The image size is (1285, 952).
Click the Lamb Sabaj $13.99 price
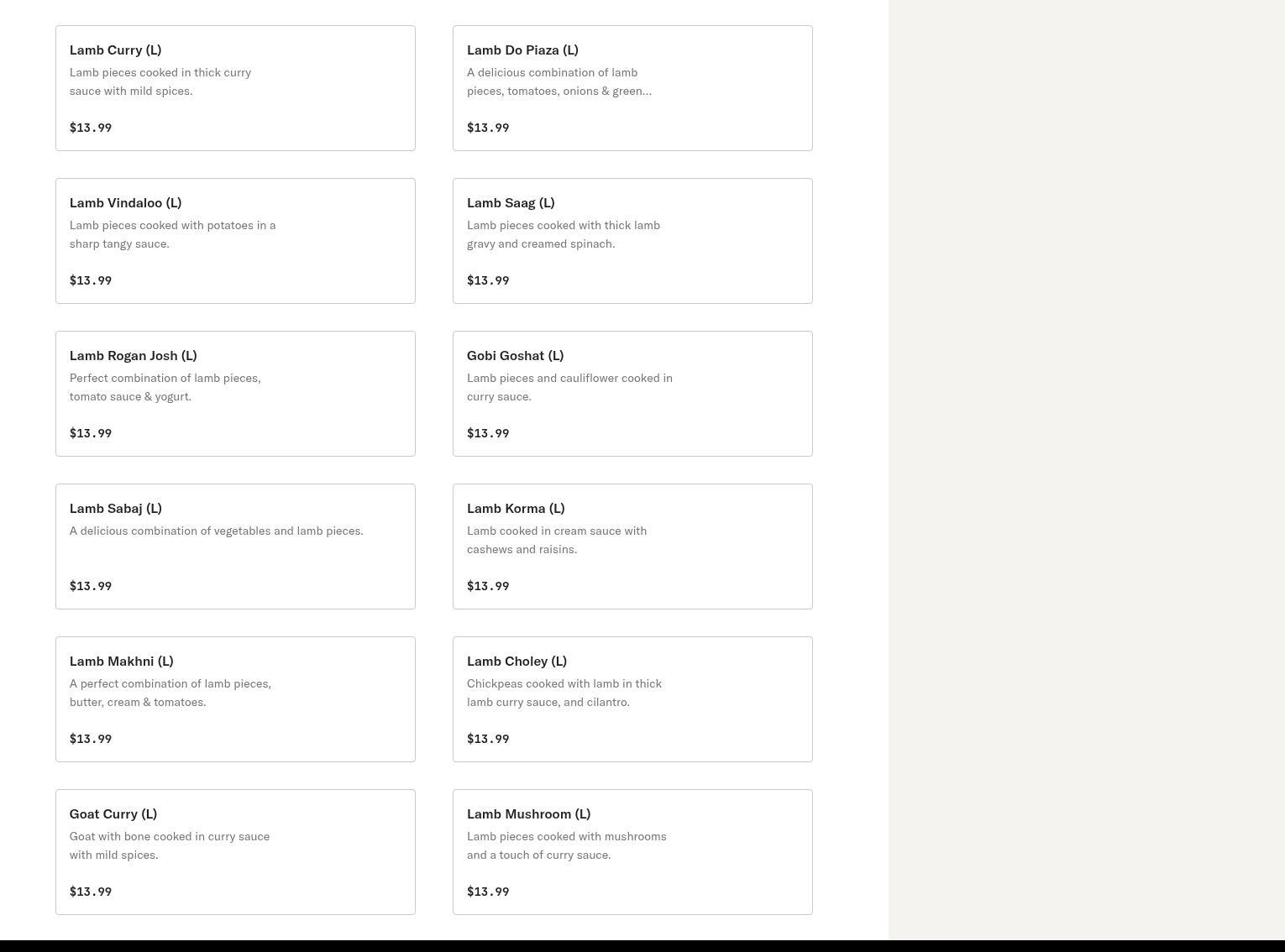(91, 586)
